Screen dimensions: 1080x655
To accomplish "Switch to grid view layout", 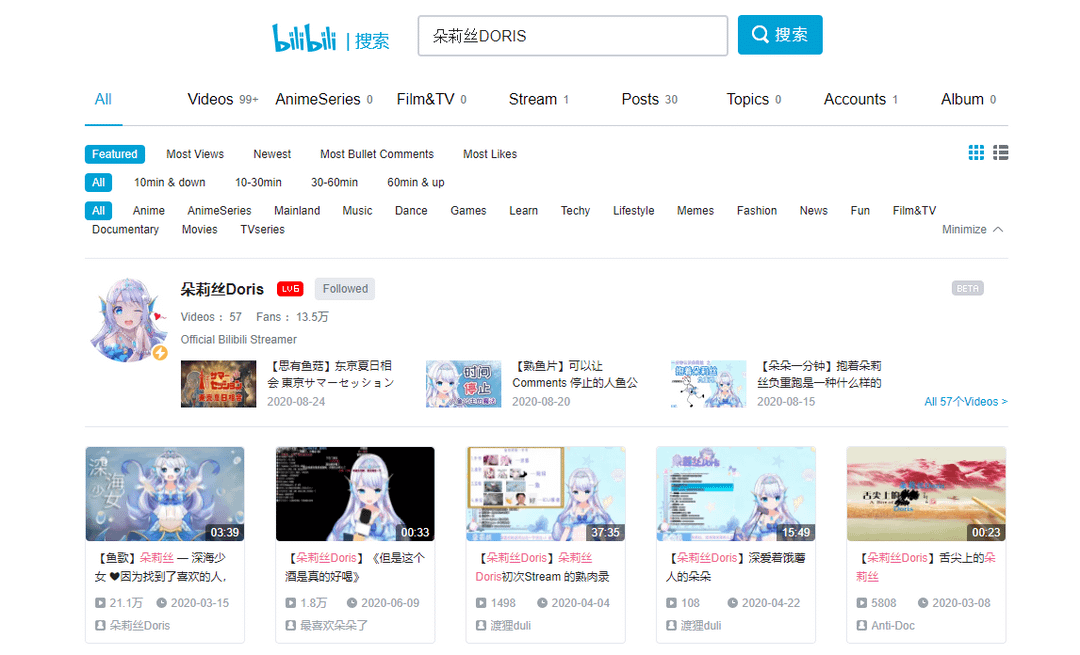I will [x=975, y=153].
